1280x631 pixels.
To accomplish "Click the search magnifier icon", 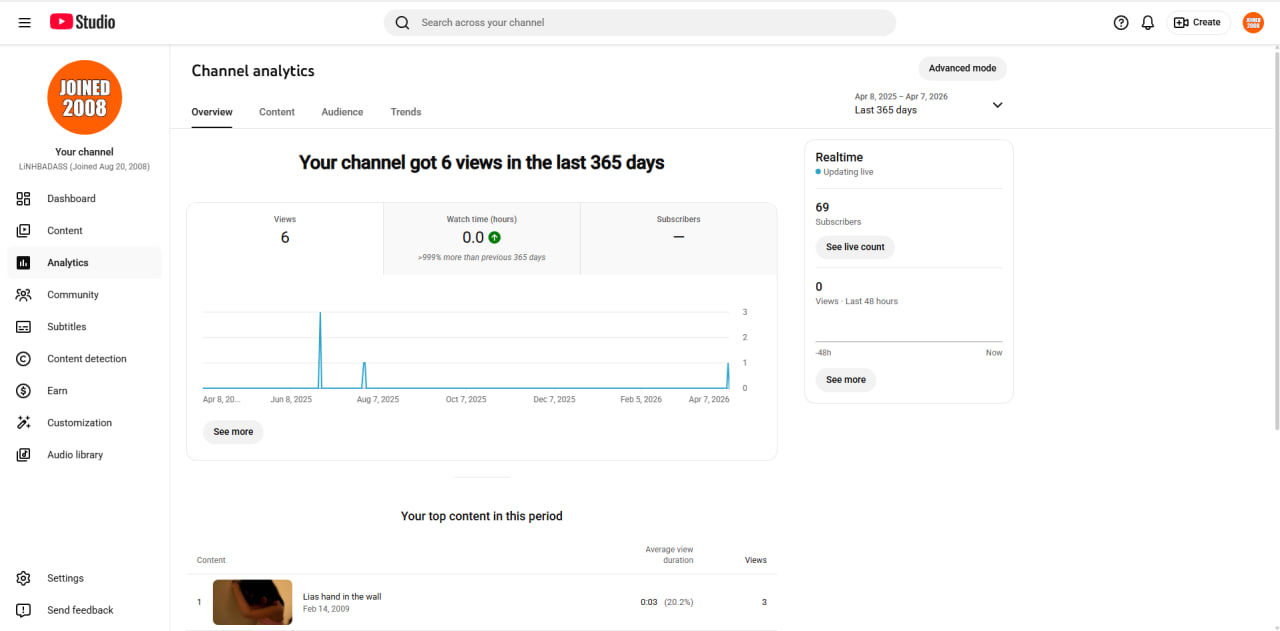I will [402, 22].
